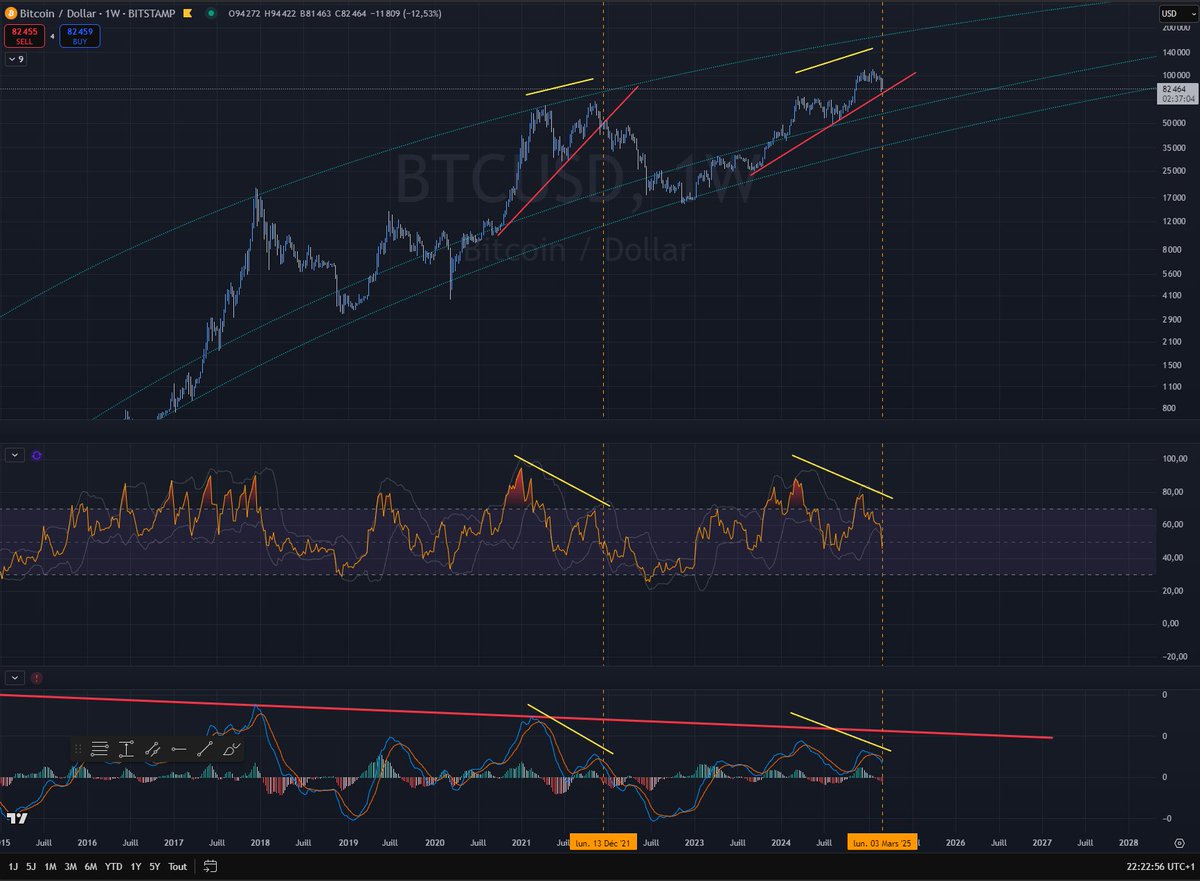
Task: Click the 2027 time axis label
Action: pyautogui.click(x=1042, y=843)
